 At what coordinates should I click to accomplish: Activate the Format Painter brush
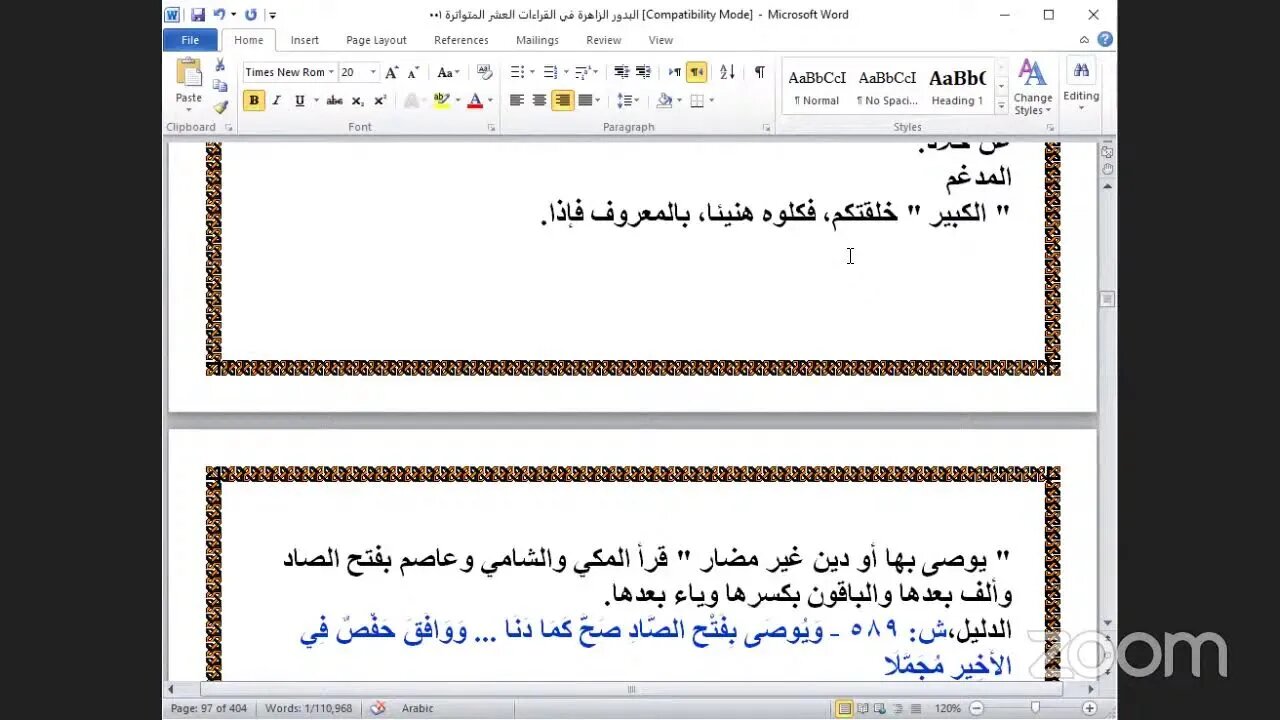coord(220,106)
